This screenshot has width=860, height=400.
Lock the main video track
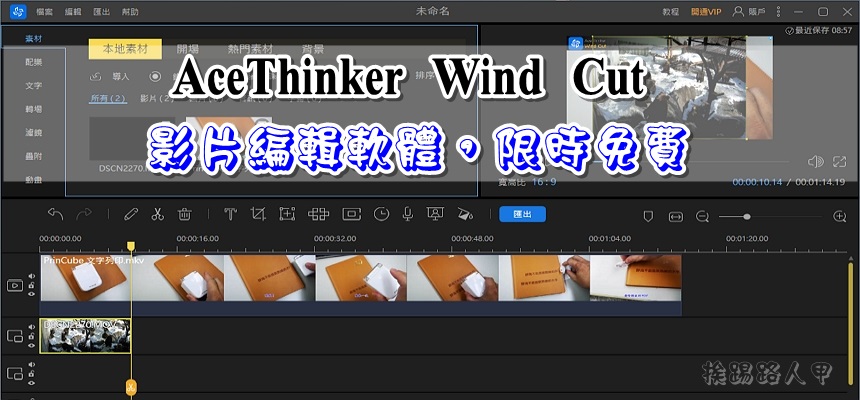click(x=32, y=285)
